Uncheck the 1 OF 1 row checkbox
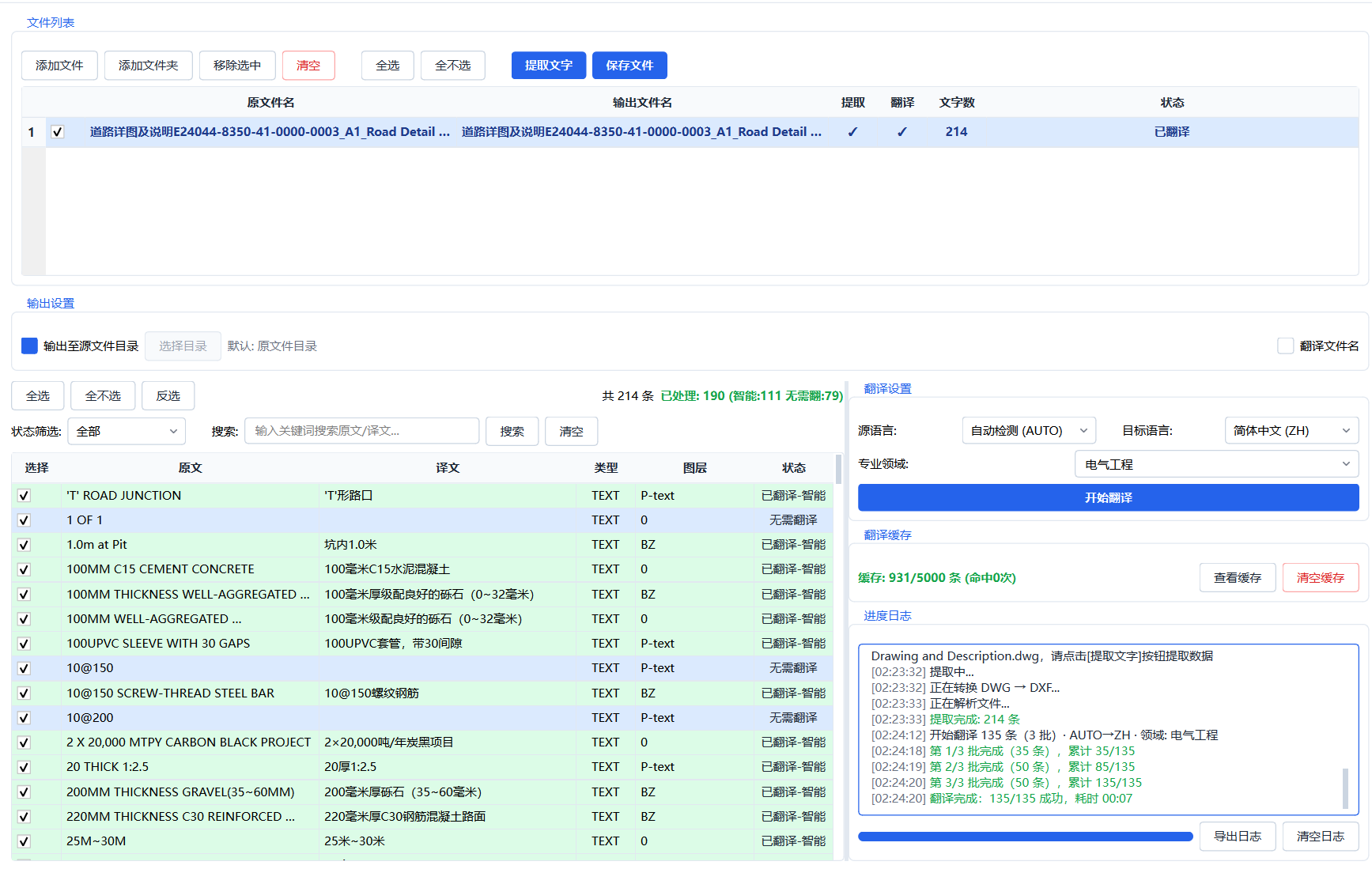 [x=24, y=520]
